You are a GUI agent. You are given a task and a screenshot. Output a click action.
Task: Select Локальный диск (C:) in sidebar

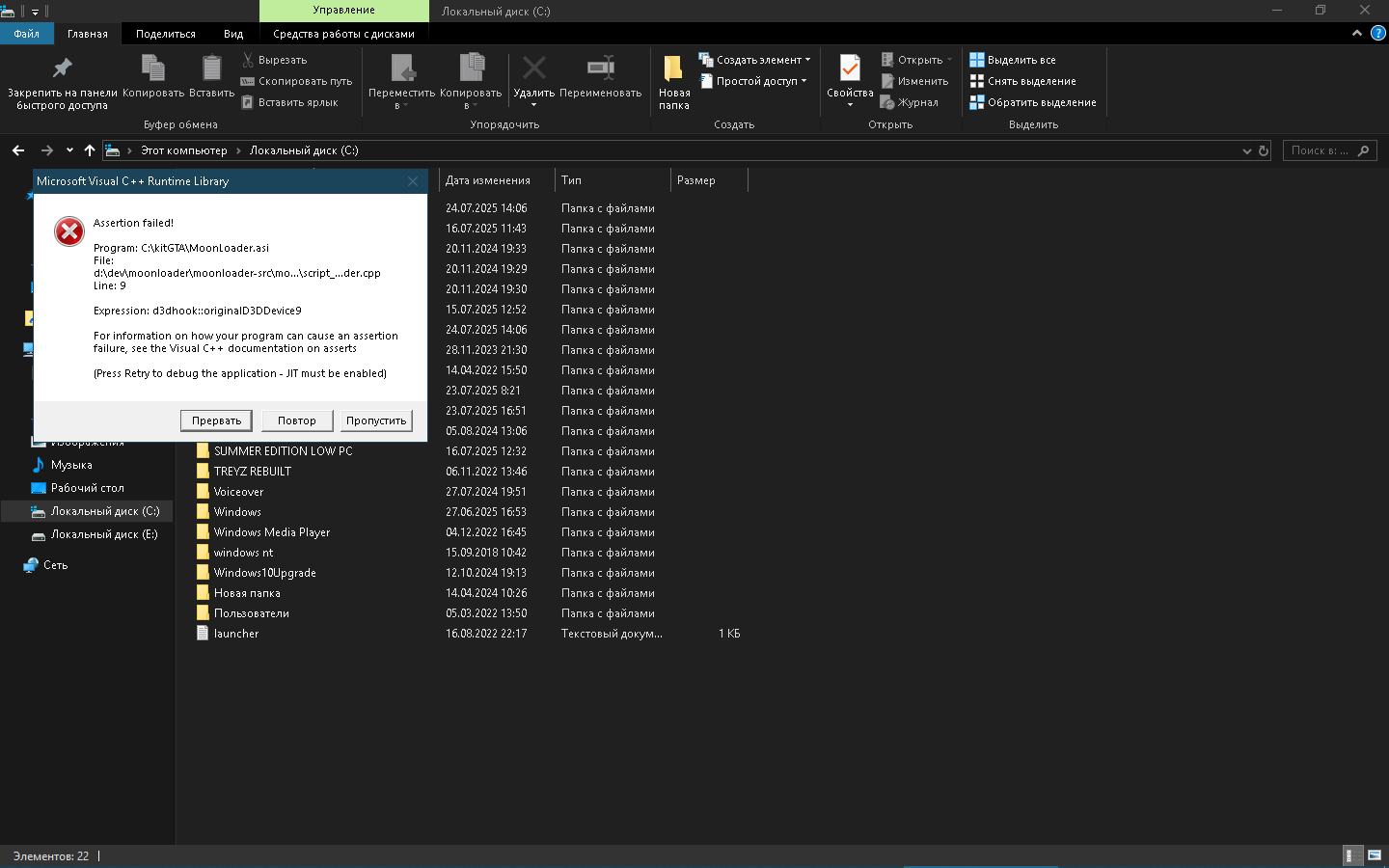pos(88,511)
